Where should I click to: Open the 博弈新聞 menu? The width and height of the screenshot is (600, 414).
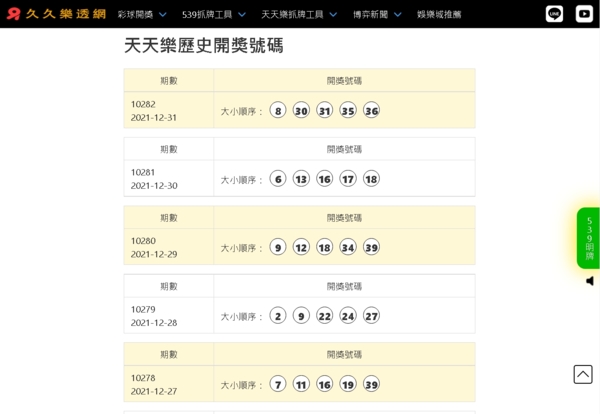(x=376, y=15)
